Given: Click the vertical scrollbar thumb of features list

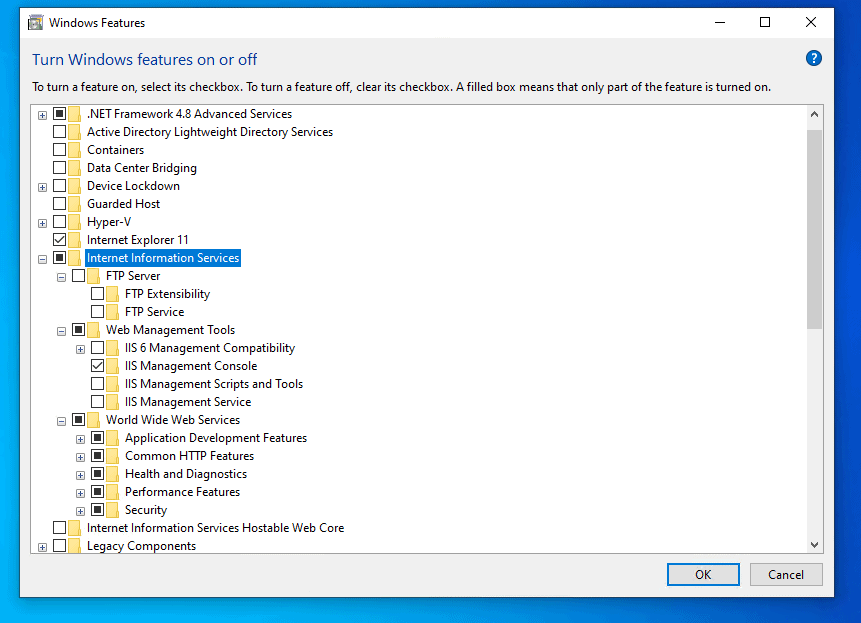Looking at the screenshot, I should click(x=814, y=229).
